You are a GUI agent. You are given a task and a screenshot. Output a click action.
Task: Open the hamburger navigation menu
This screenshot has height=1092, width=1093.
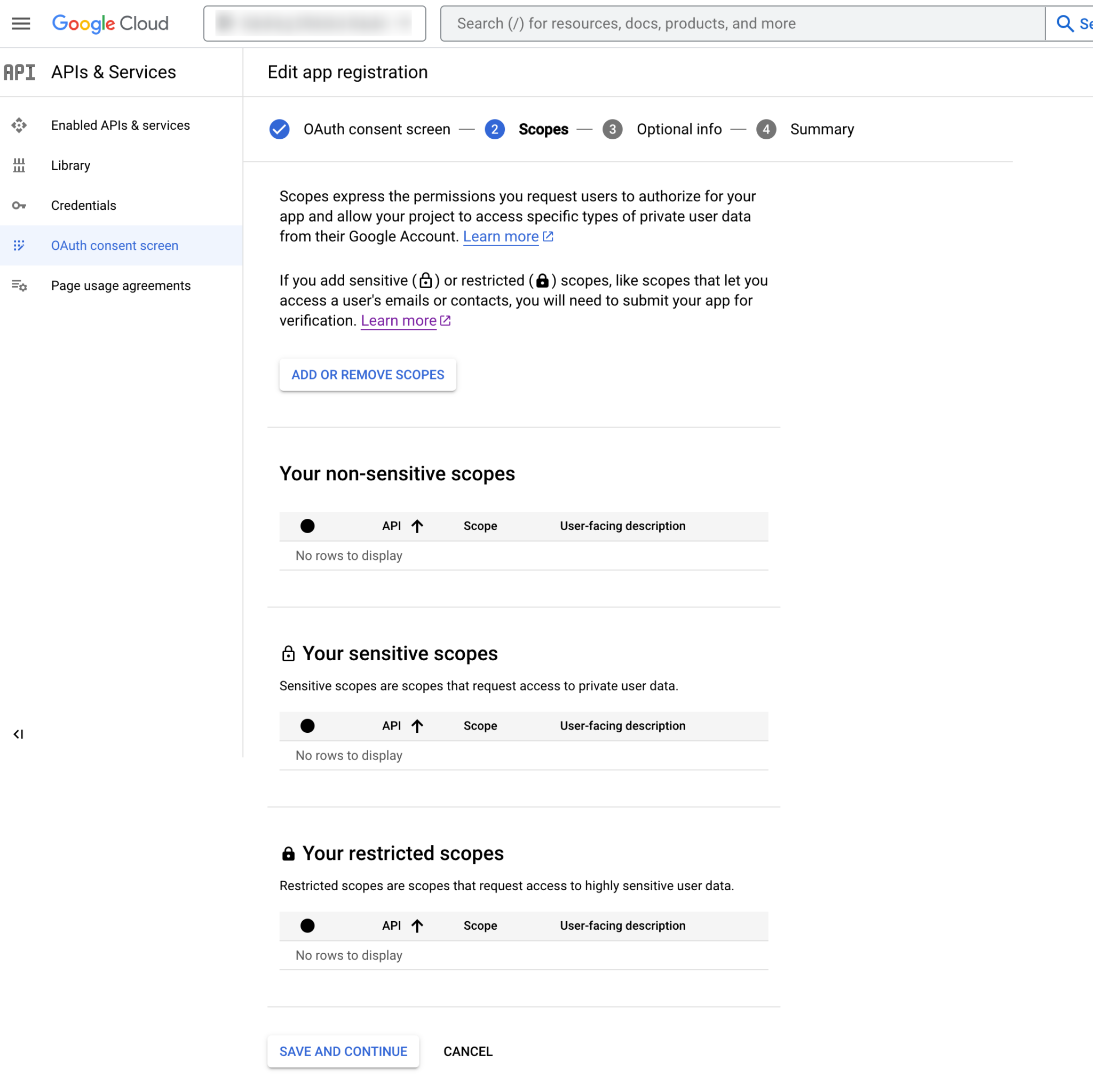pyautogui.click(x=21, y=23)
